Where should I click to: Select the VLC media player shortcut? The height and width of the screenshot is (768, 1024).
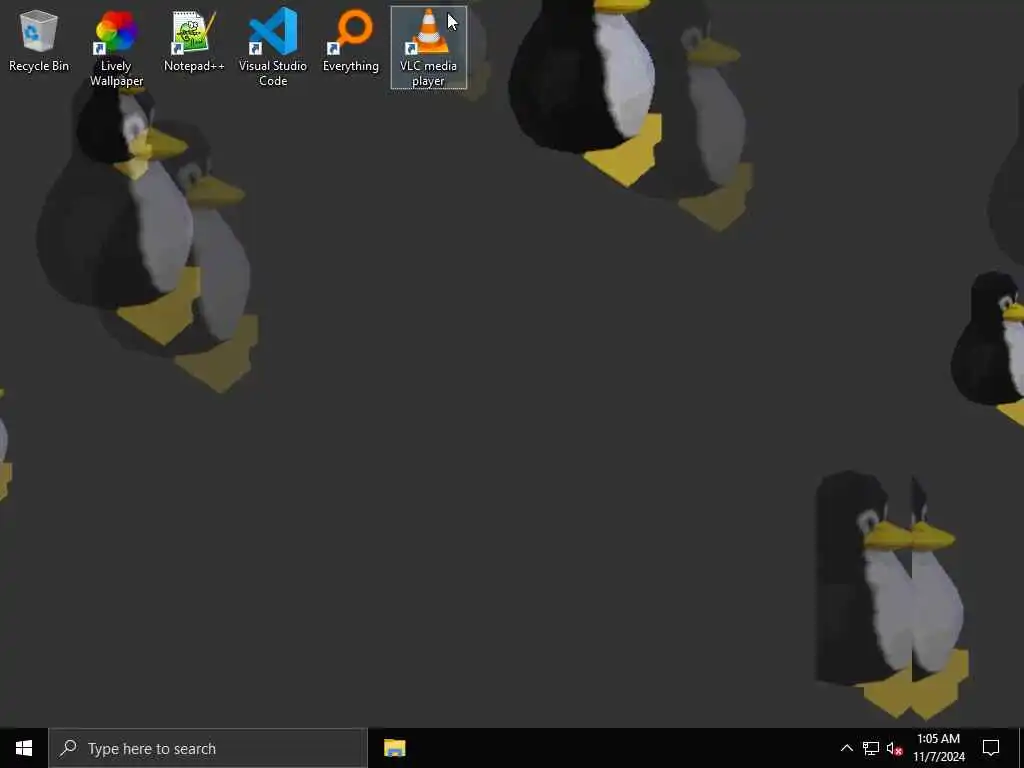coord(428,48)
